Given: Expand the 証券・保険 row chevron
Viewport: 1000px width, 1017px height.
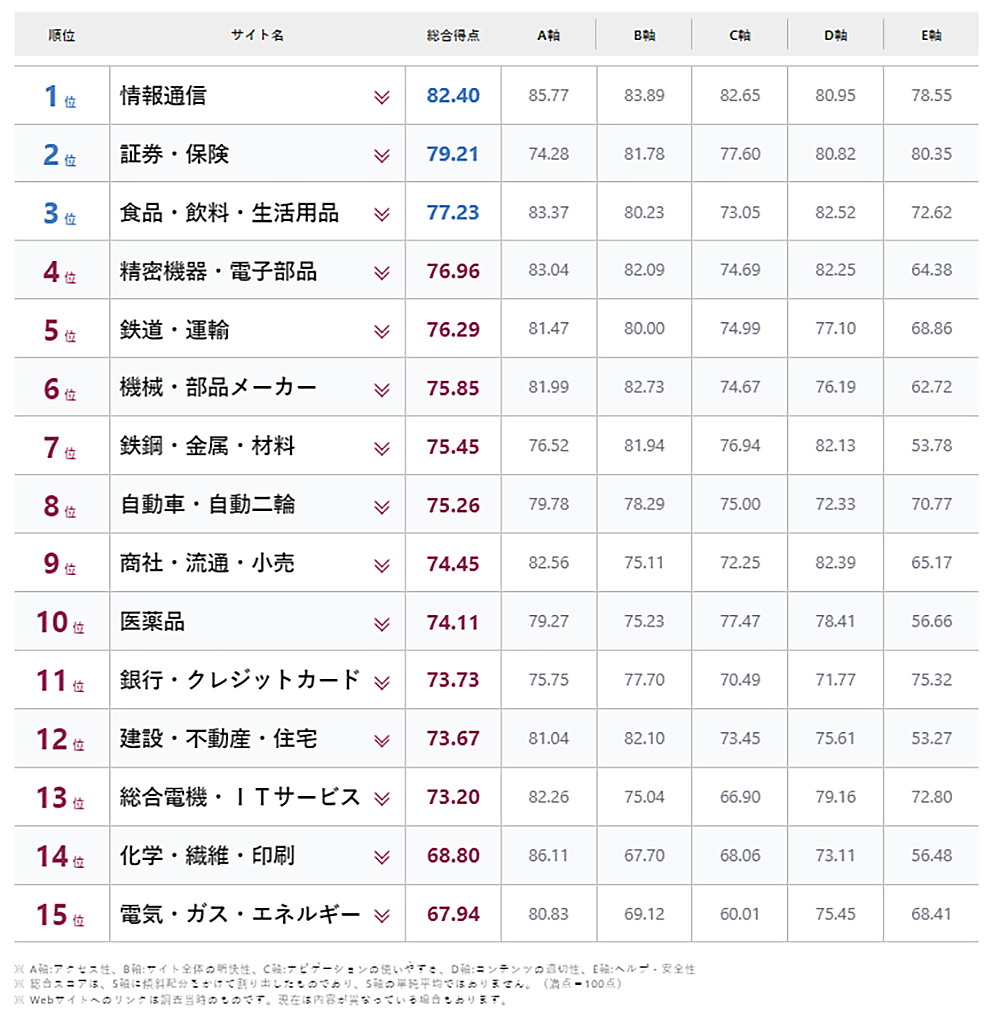Looking at the screenshot, I should pos(381,155).
